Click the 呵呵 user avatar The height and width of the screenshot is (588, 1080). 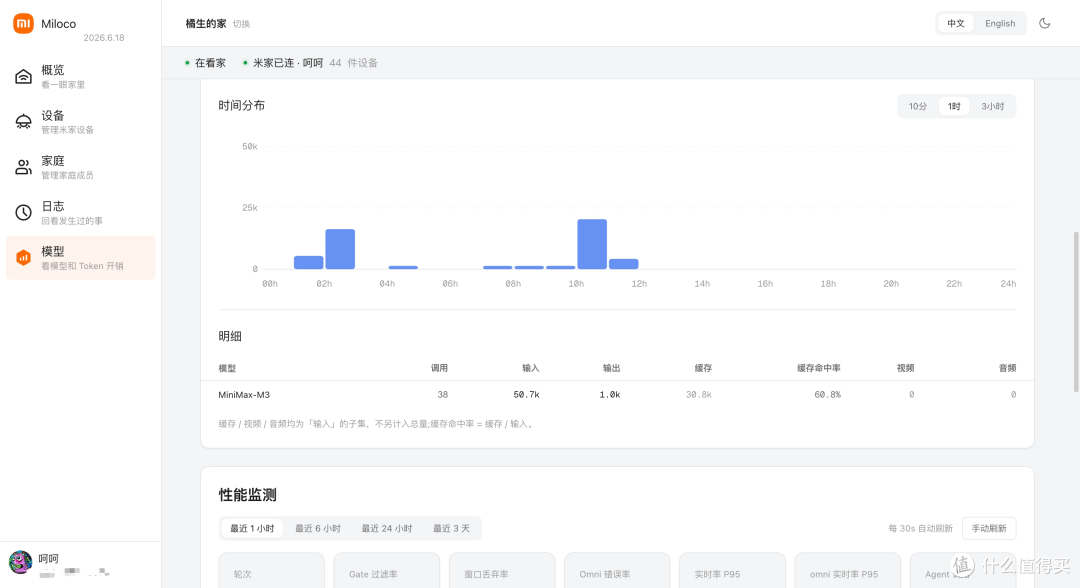point(21,562)
